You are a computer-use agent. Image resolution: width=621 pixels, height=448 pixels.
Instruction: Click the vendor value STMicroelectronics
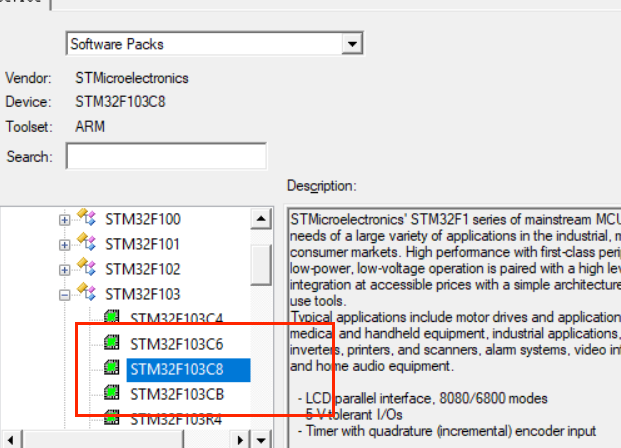(132, 78)
